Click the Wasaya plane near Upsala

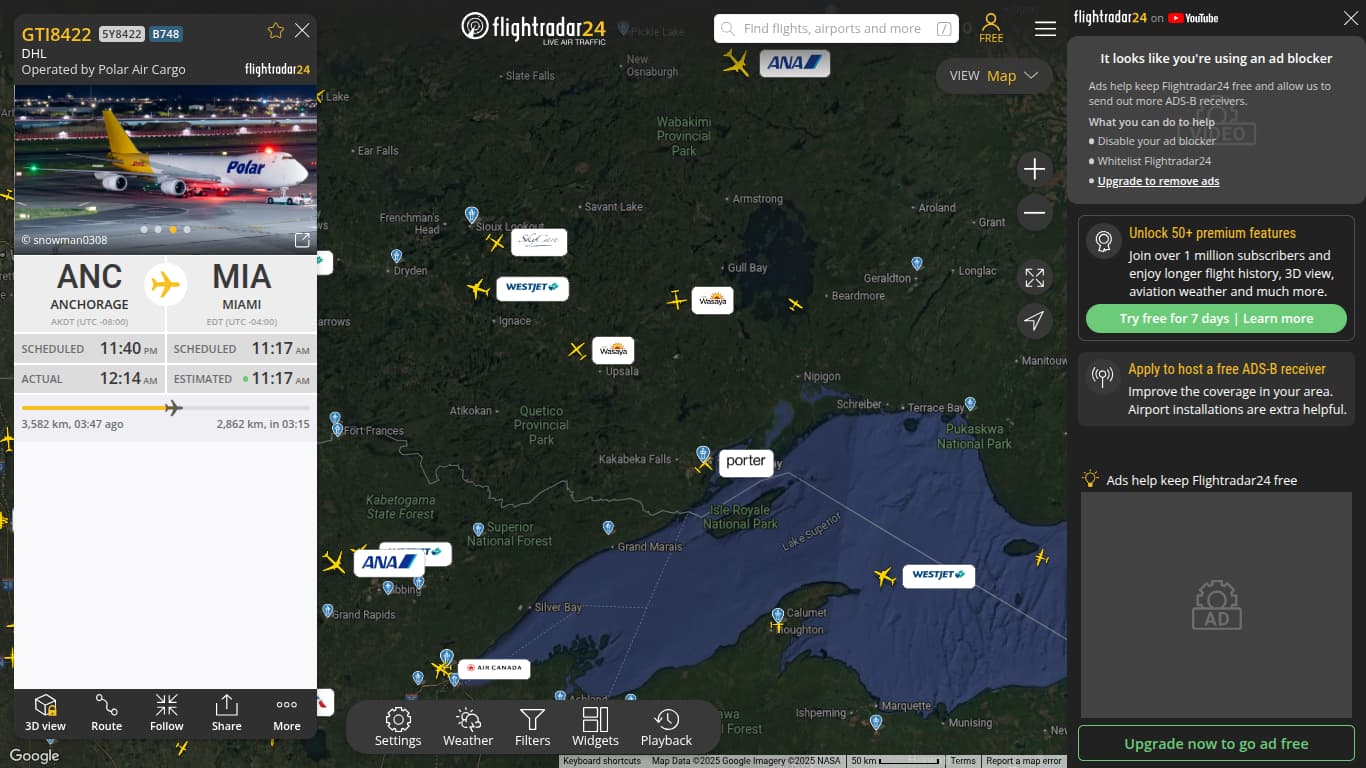coord(577,350)
